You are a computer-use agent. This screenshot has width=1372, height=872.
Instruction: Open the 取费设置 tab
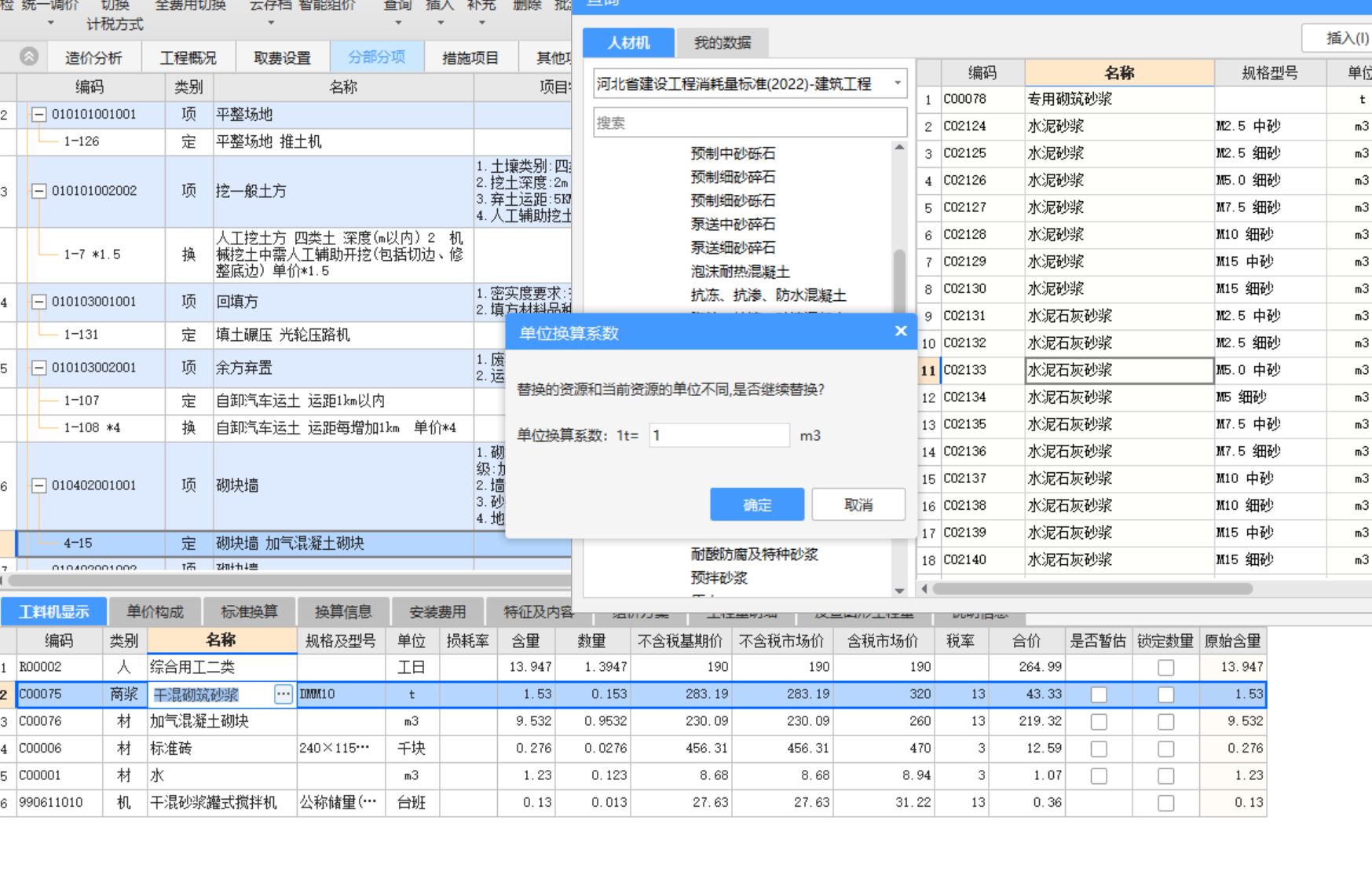(282, 57)
